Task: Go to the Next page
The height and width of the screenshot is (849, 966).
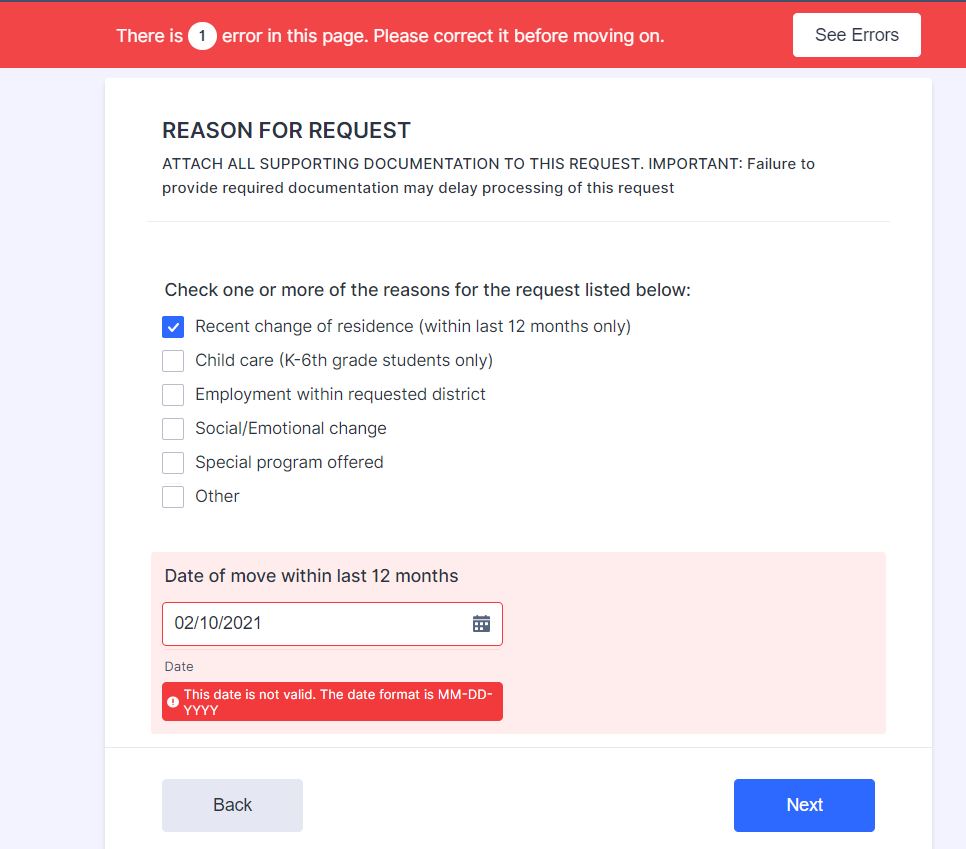Action: [x=804, y=805]
